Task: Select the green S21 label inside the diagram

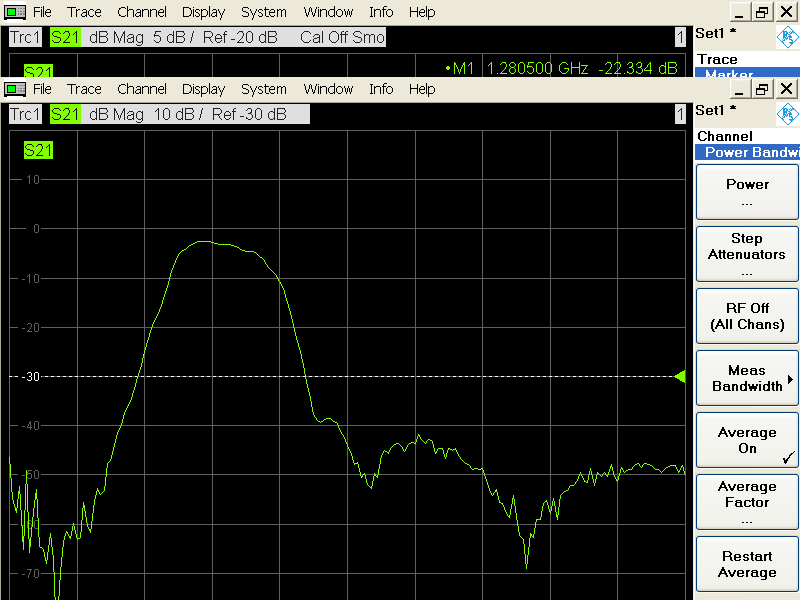Action: tap(38, 150)
